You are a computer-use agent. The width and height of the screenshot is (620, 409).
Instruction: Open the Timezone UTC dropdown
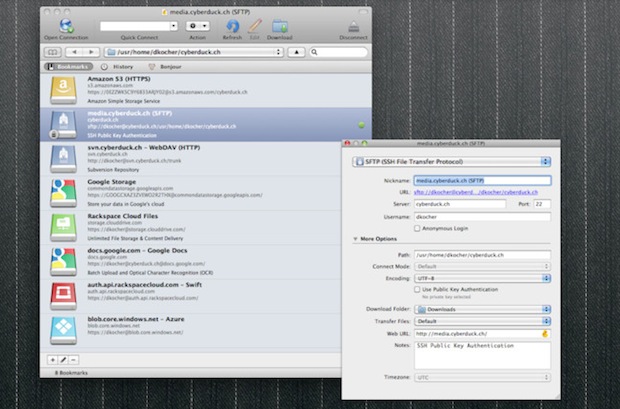tap(482, 377)
